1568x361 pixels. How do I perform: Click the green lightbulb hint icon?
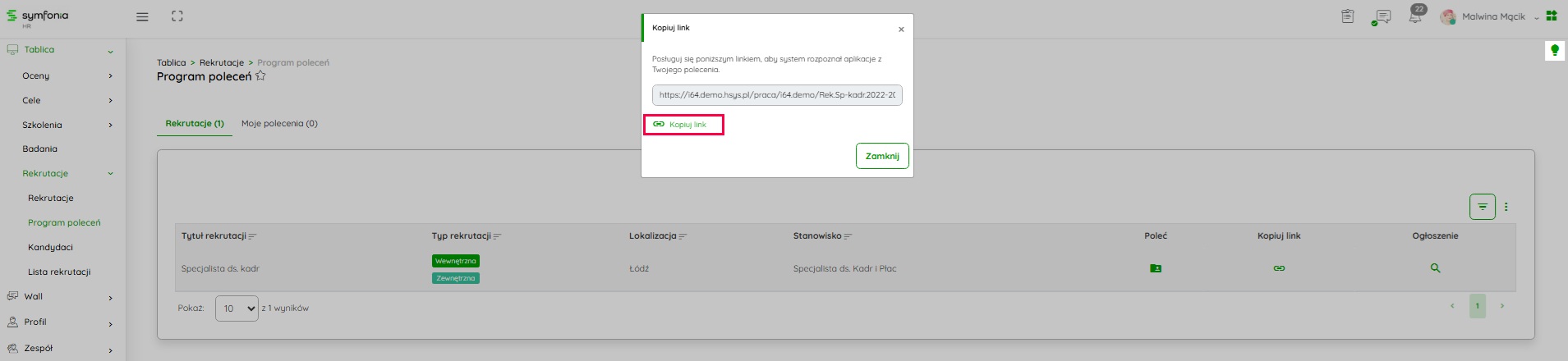coord(1554,51)
